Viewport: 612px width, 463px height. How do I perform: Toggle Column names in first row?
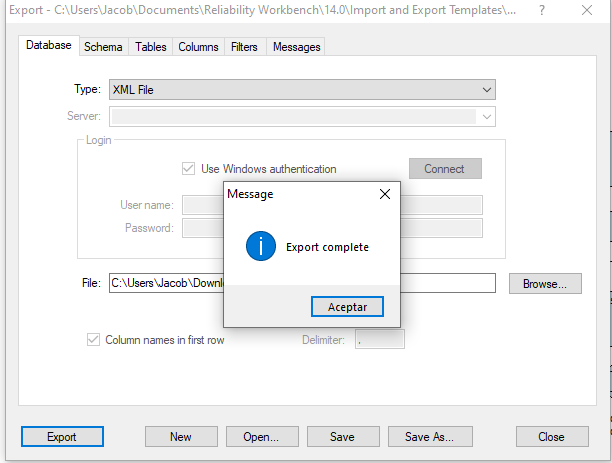94,340
